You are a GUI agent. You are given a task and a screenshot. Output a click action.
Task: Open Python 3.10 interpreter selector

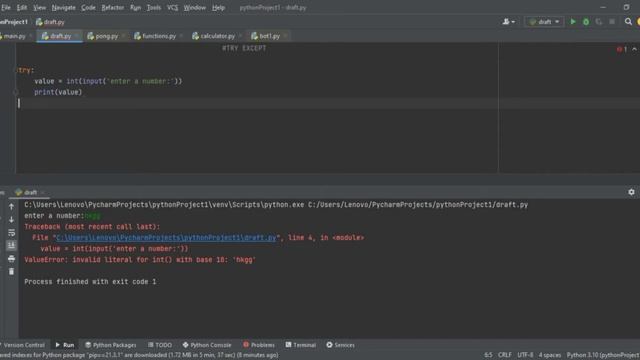pyautogui.click(x=603, y=355)
